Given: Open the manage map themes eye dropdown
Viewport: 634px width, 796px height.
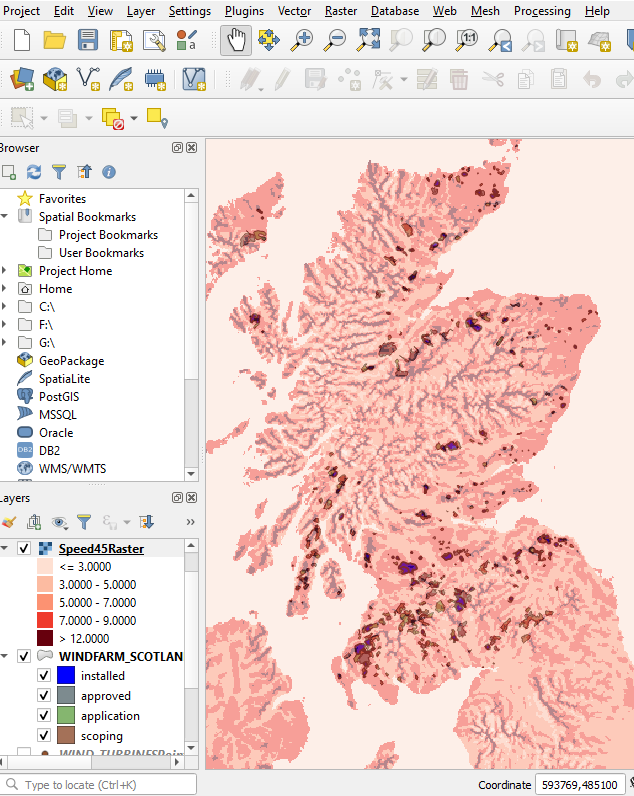Looking at the screenshot, I should pyautogui.click(x=60, y=521).
